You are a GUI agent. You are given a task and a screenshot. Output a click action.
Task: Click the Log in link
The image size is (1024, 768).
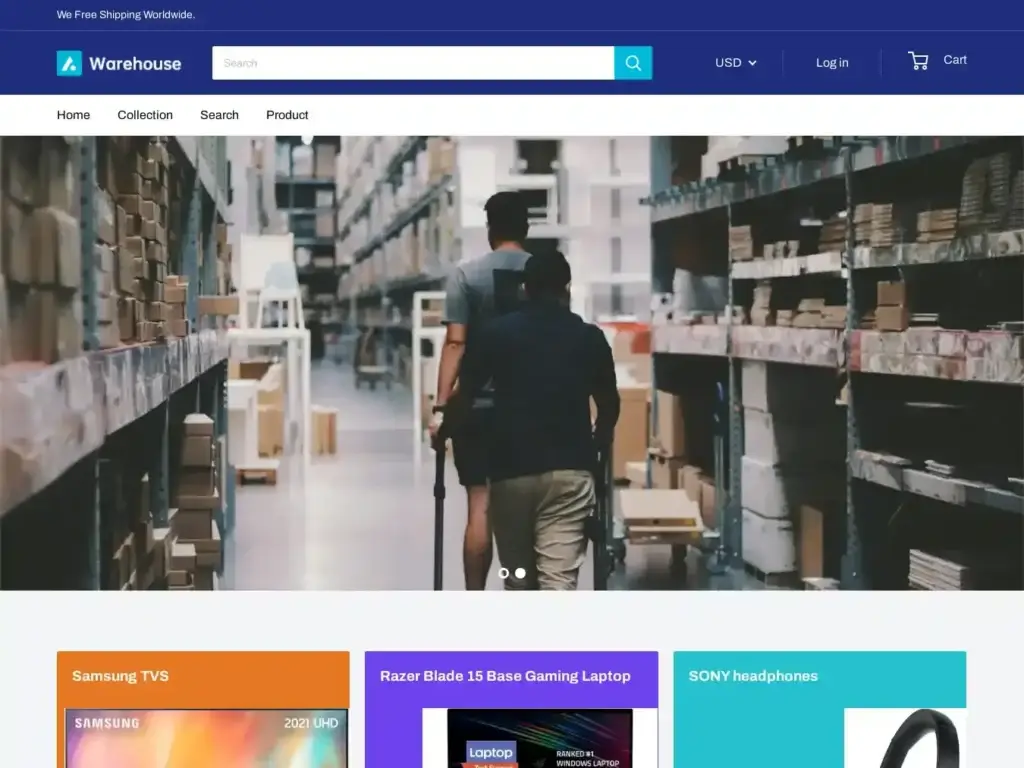point(831,63)
